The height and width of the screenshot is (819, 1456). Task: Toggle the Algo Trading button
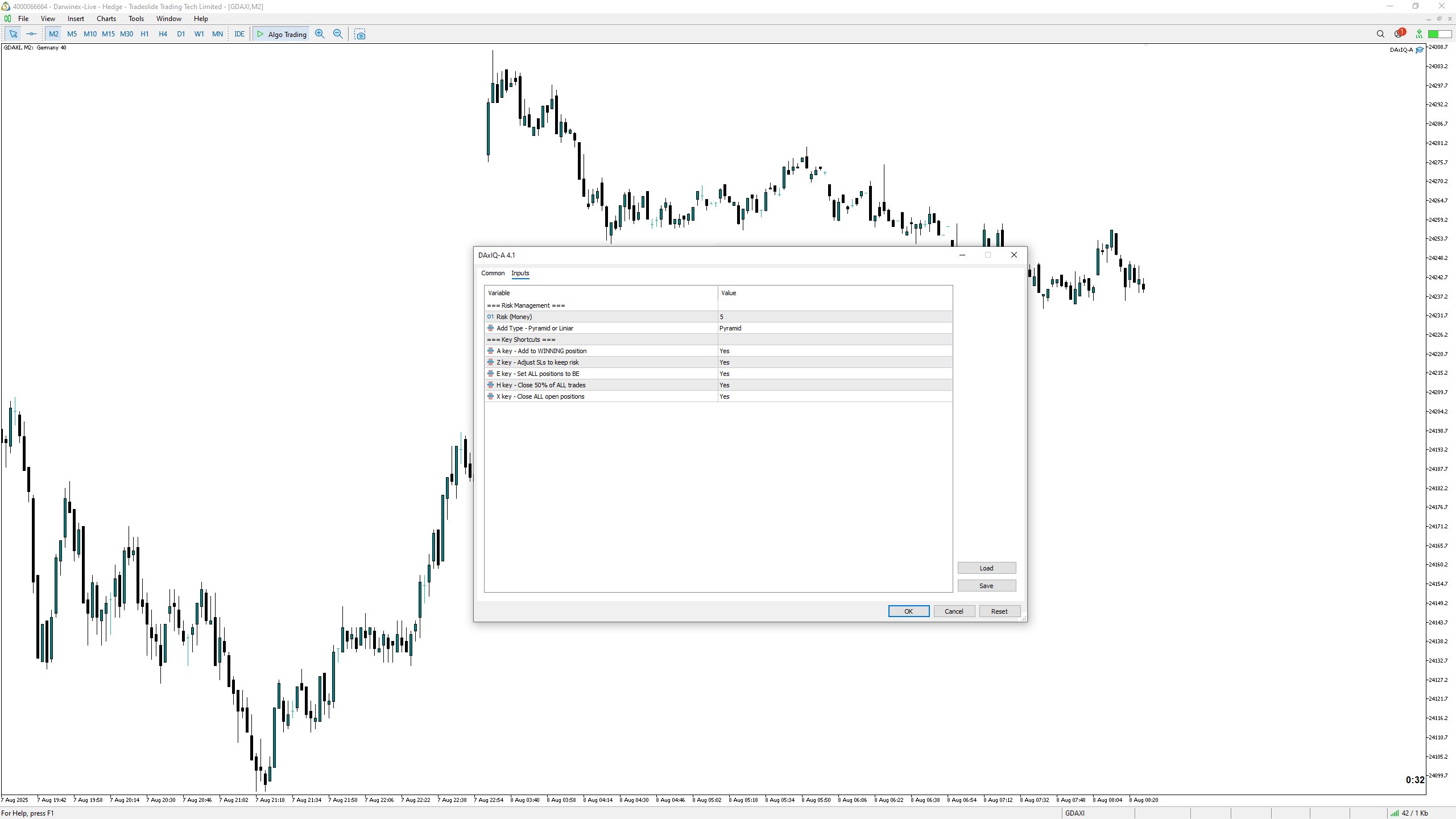(282, 34)
